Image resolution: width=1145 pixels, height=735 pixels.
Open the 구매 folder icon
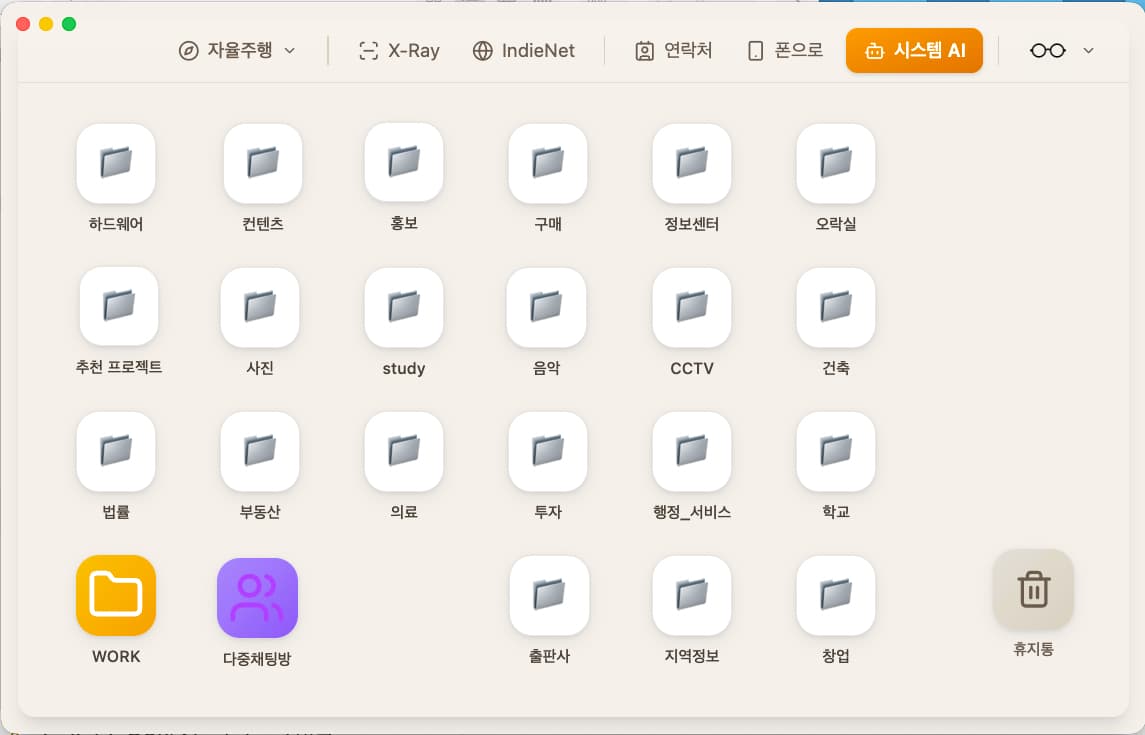click(x=548, y=163)
